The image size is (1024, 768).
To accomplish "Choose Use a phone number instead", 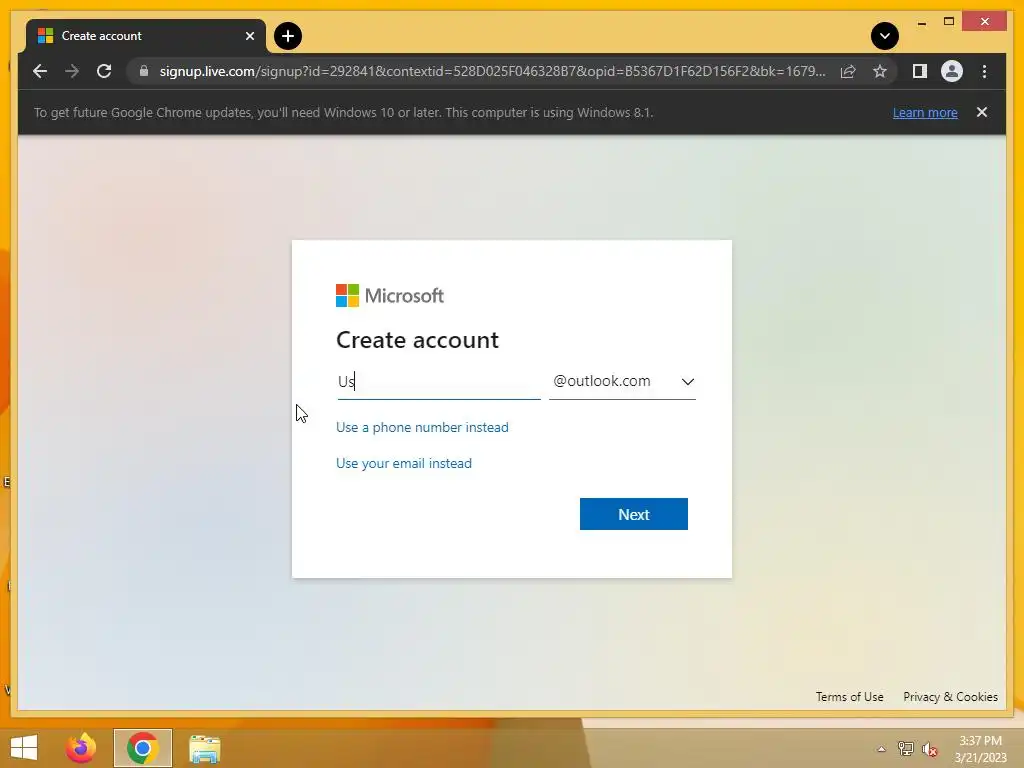I will point(422,427).
